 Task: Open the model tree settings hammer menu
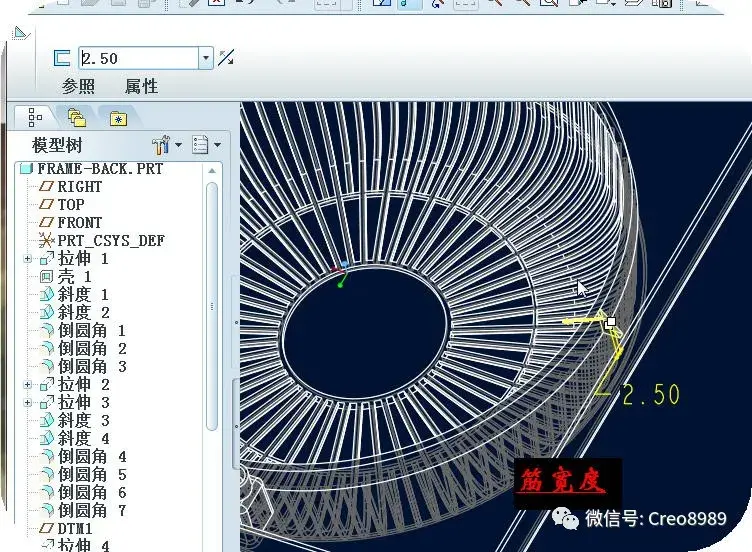166,145
